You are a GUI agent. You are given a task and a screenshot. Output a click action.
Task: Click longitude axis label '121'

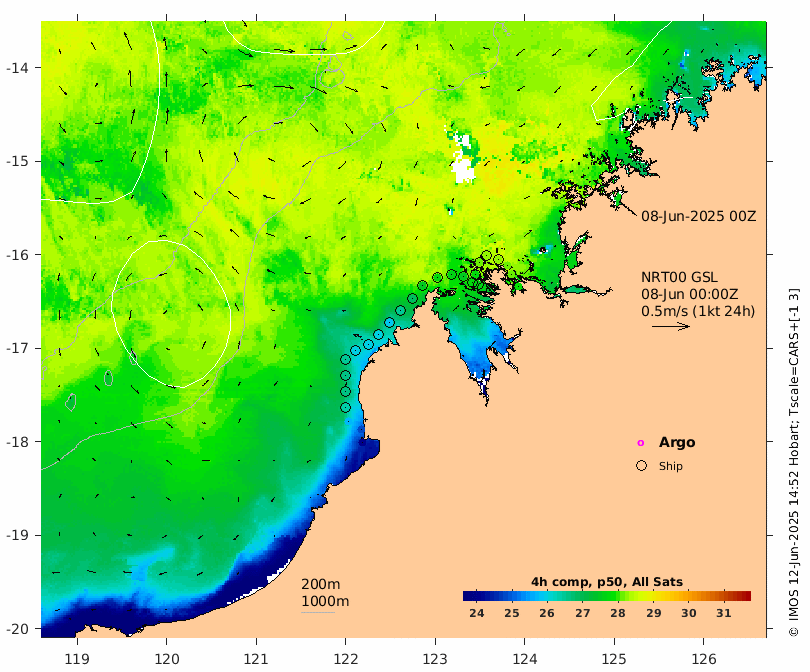pos(256,659)
